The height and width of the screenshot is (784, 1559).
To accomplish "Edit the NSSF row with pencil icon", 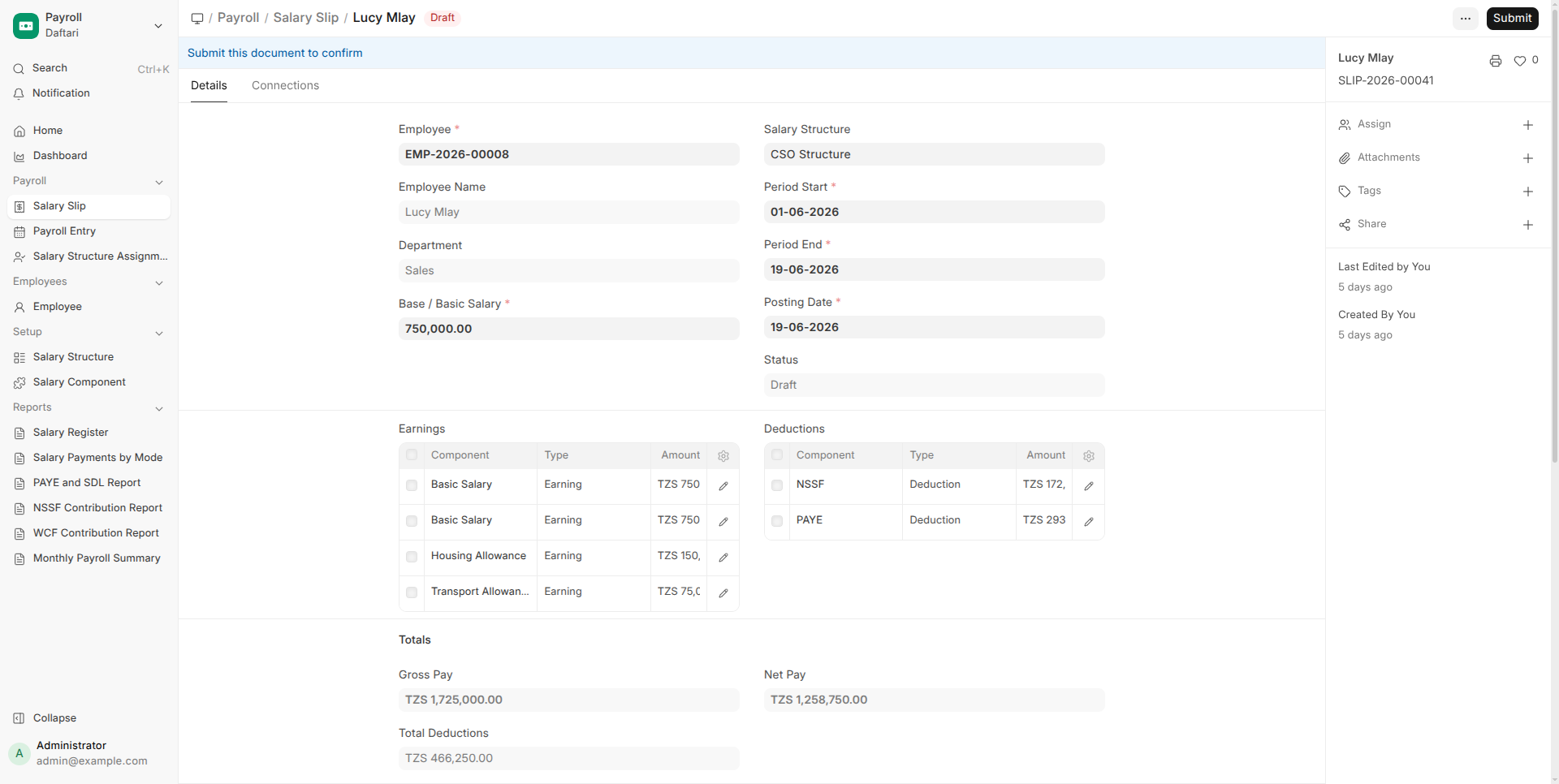I will coord(1089,486).
